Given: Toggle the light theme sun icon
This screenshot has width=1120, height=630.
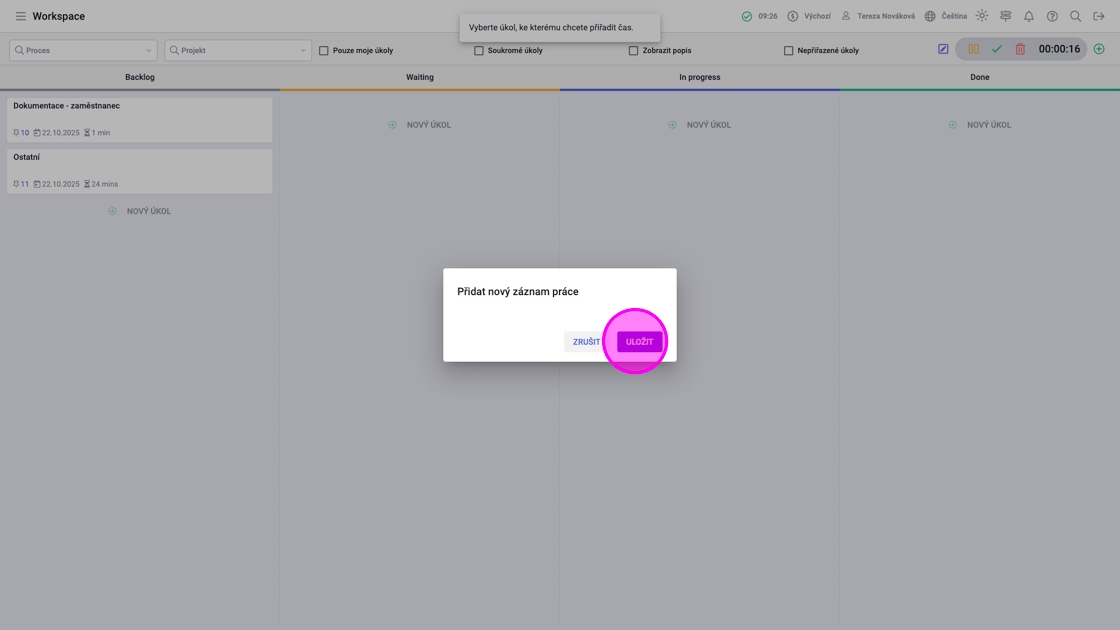Looking at the screenshot, I should click(982, 16).
